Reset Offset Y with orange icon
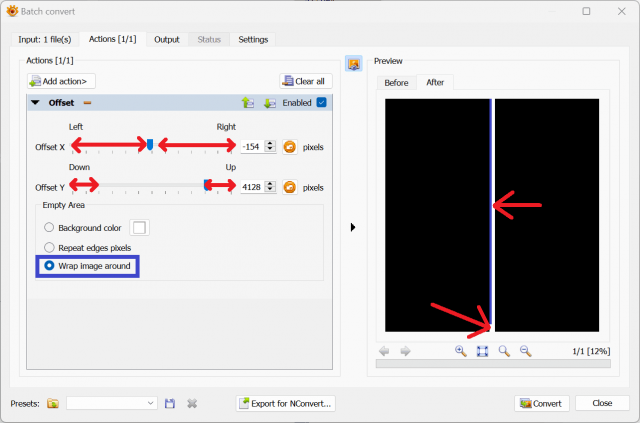This screenshot has width=640, height=423. click(290, 187)
